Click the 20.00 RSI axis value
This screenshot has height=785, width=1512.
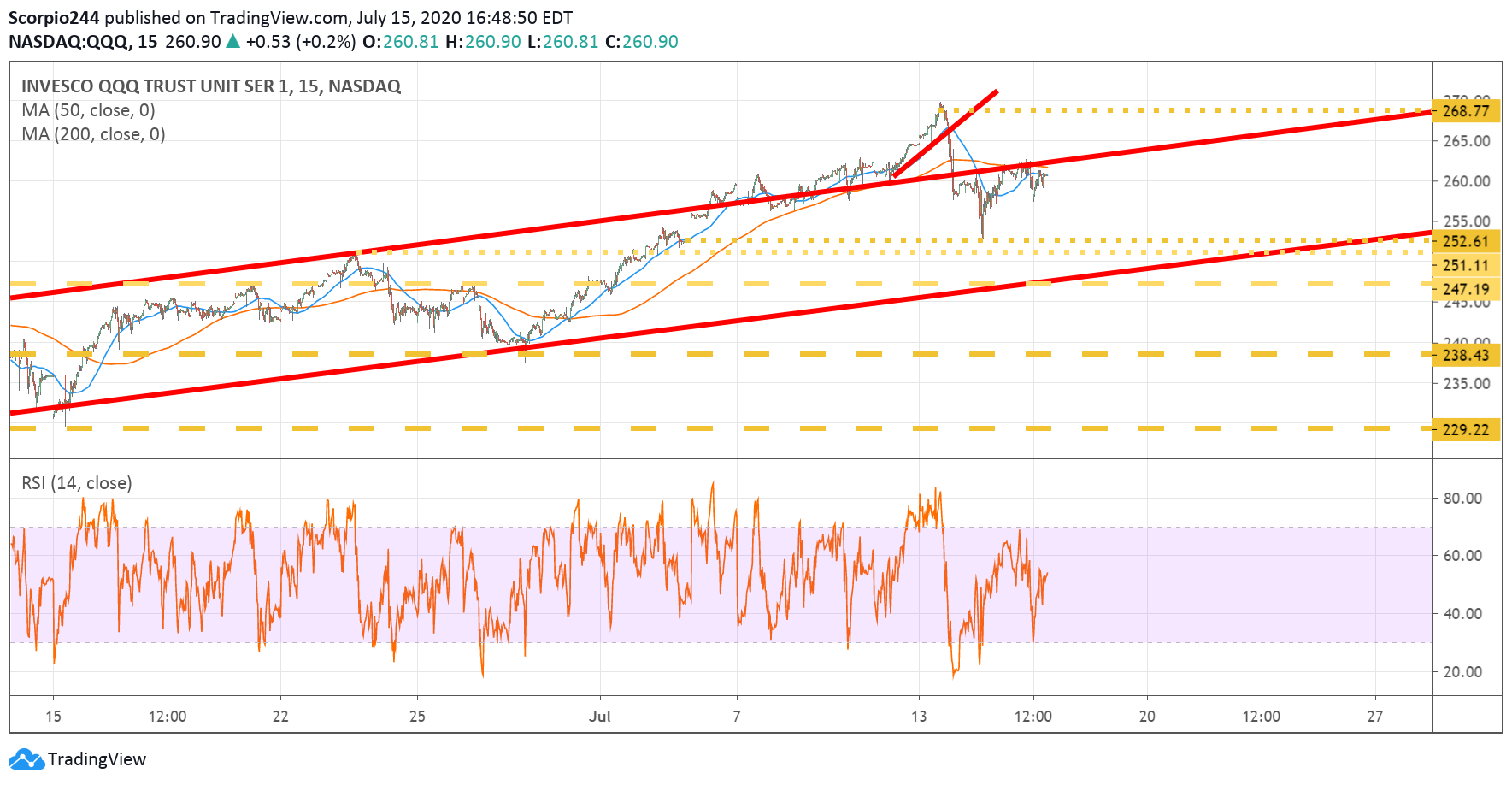pyautogui.click(x=1462, y=671)
